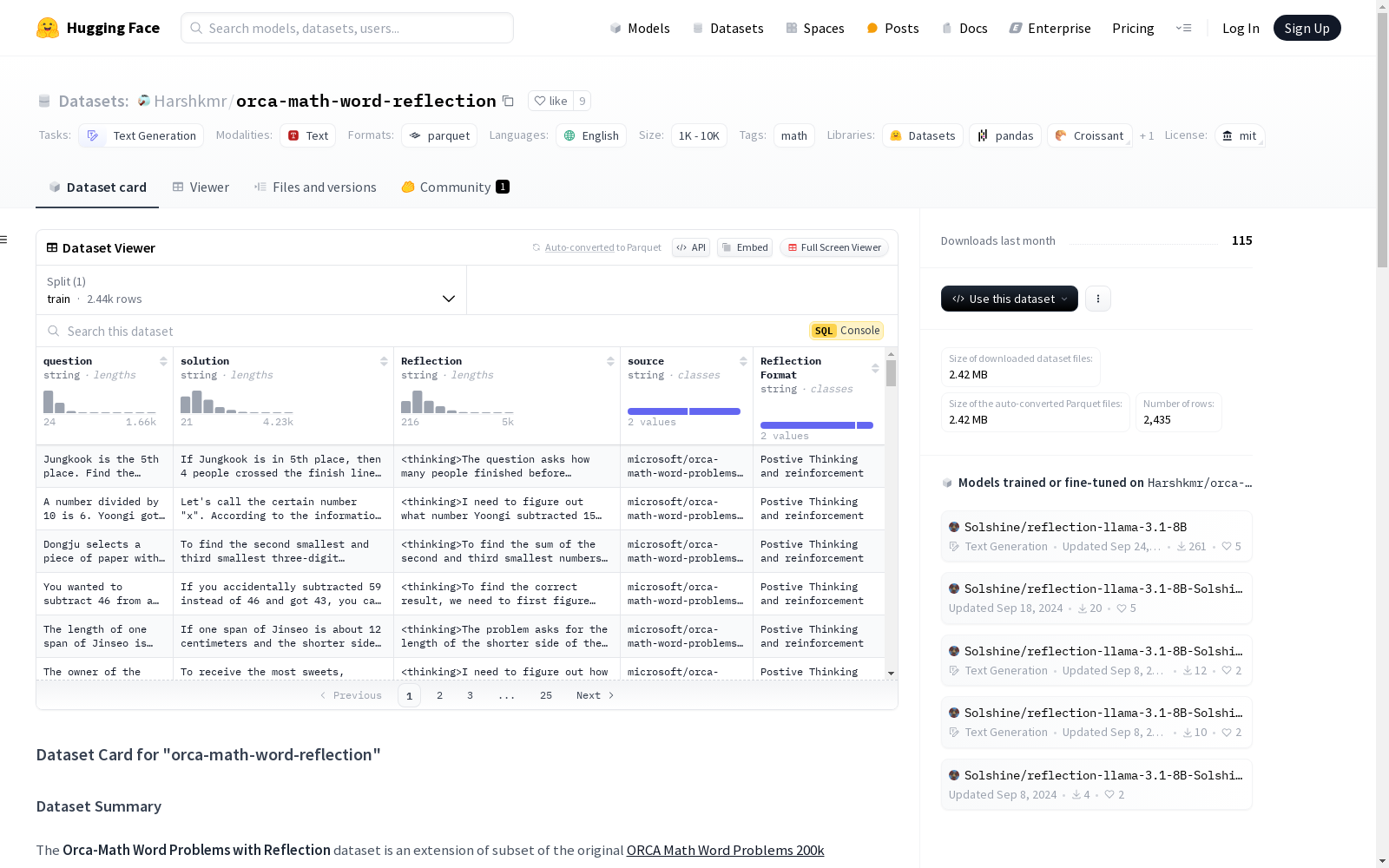Open Spaces in top navigation
Viewport: 1389px width, 868px height.
coord(815,28)
